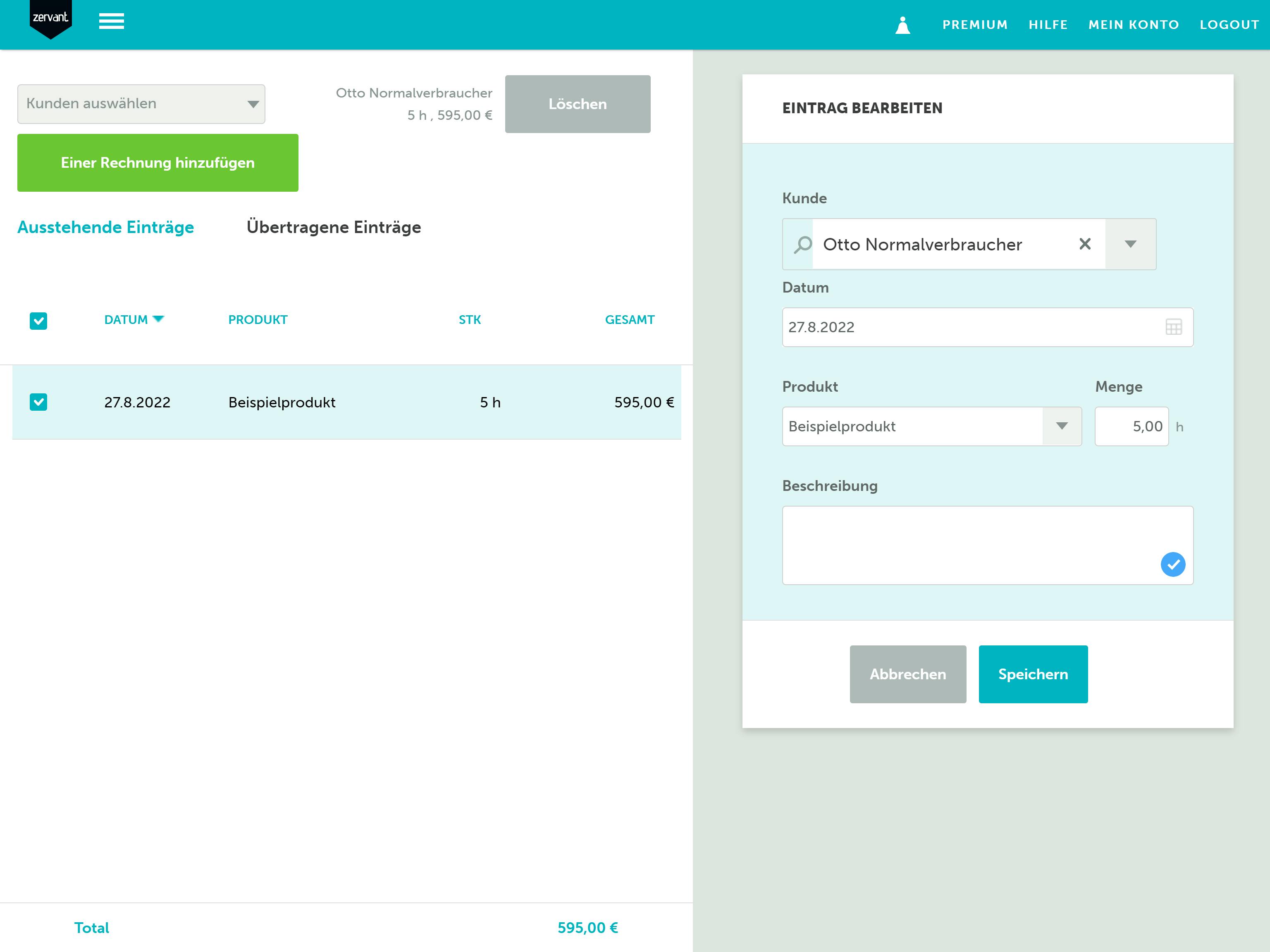Sort by the Datum column arrow
Viewport: 1270px width, 952px height.
pyautogui.click(x=158, y=319)
